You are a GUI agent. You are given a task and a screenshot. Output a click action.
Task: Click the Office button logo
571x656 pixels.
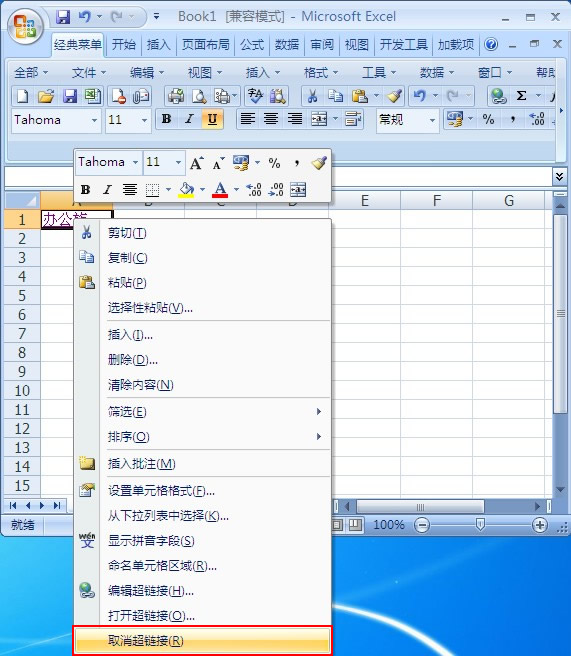tap(25, 26)
